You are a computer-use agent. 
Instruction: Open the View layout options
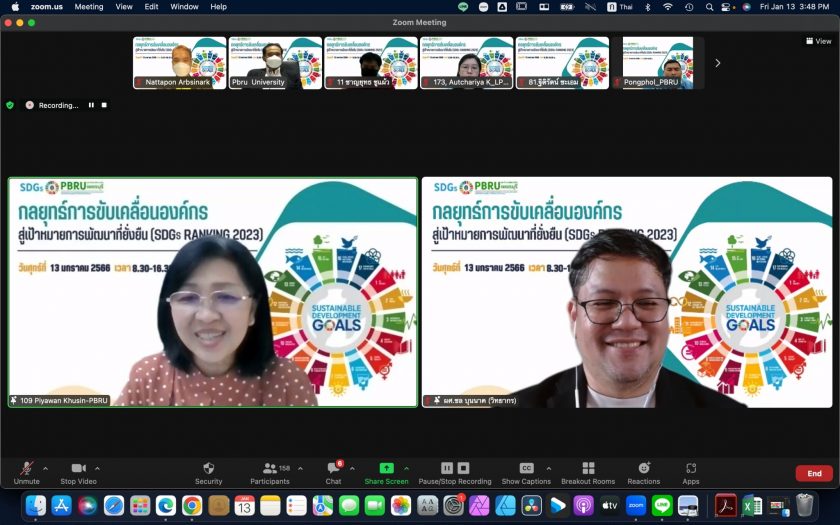click(x=818, y=41)
